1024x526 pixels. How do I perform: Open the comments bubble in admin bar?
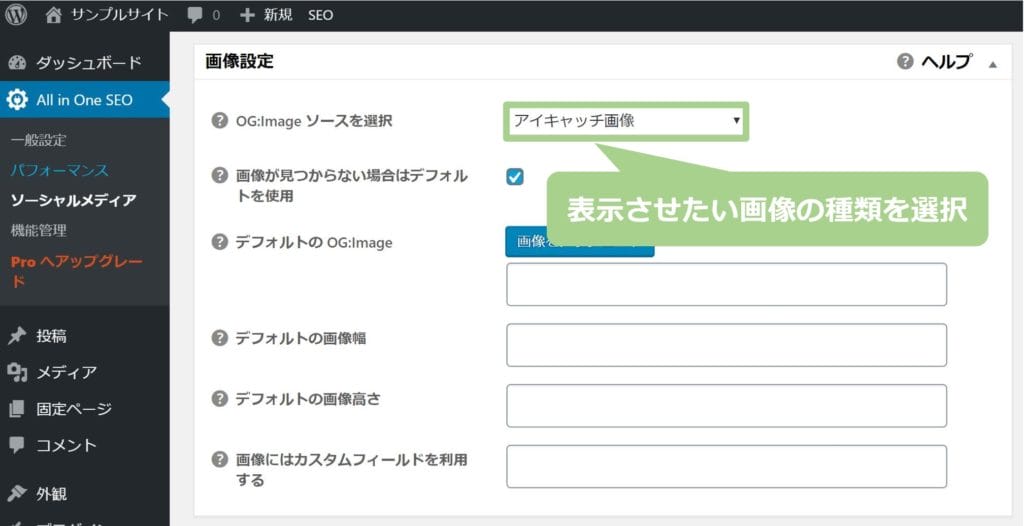tap(203, 15)
